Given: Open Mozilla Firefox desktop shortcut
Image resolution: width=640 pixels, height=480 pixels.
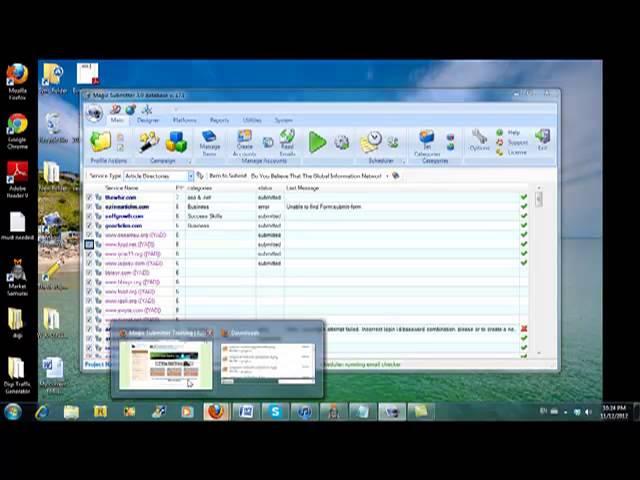Looking at the screenshot, I should coord(17,82).
